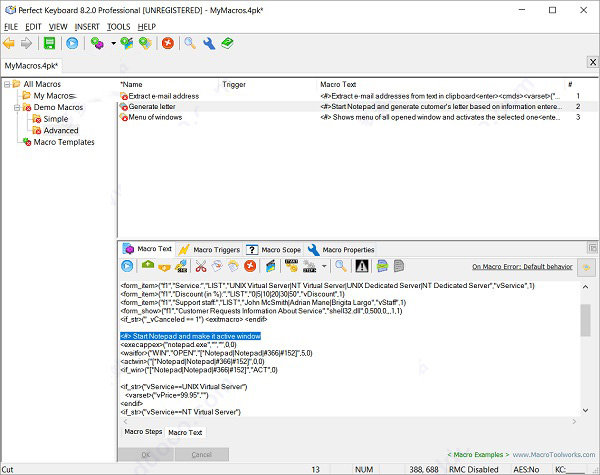
Task: Open help with the green book icon
Action: pyautogui.click(x=227, y=44)
